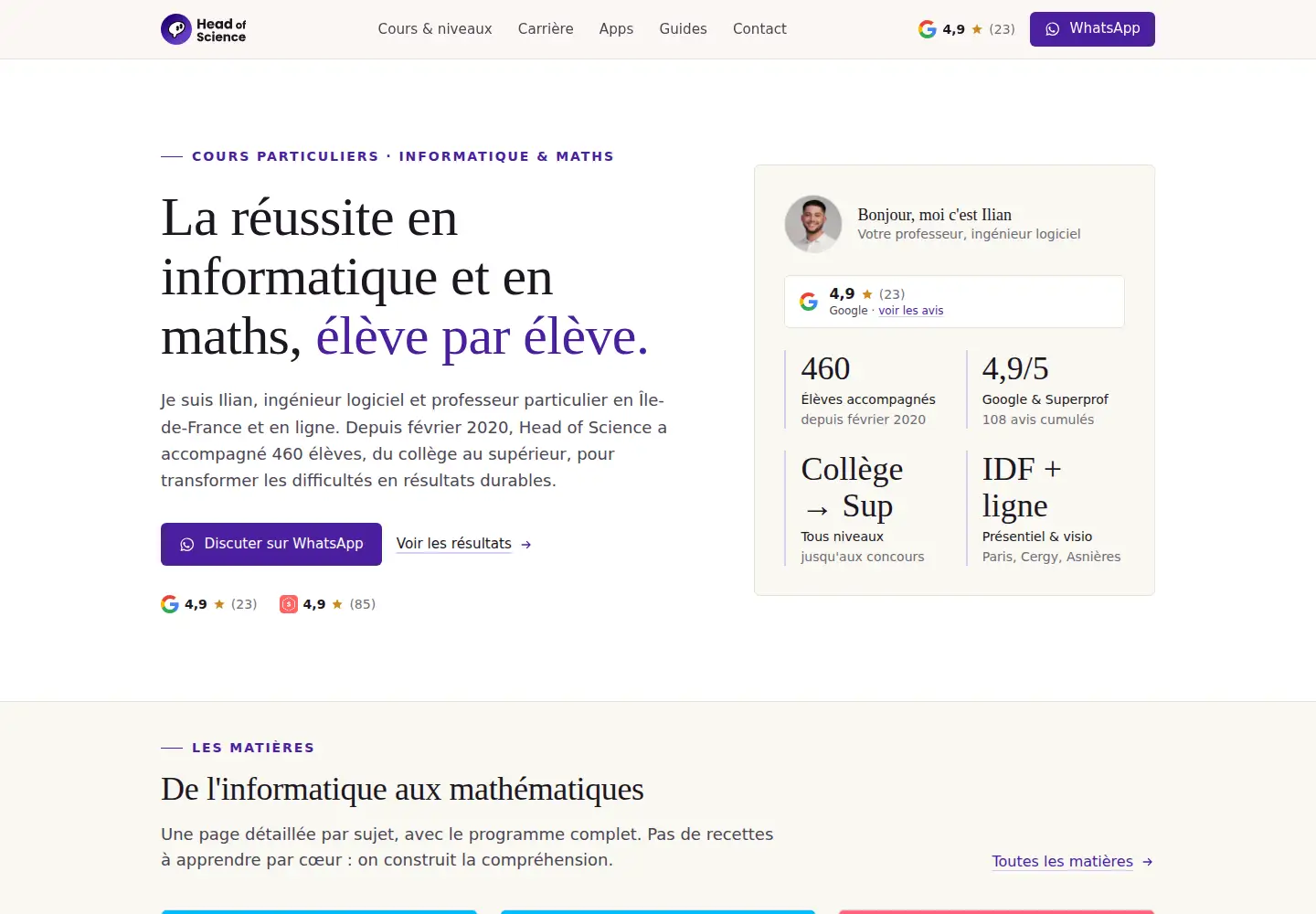Click the "Collège → Sup" statistic

click(853, 487)
